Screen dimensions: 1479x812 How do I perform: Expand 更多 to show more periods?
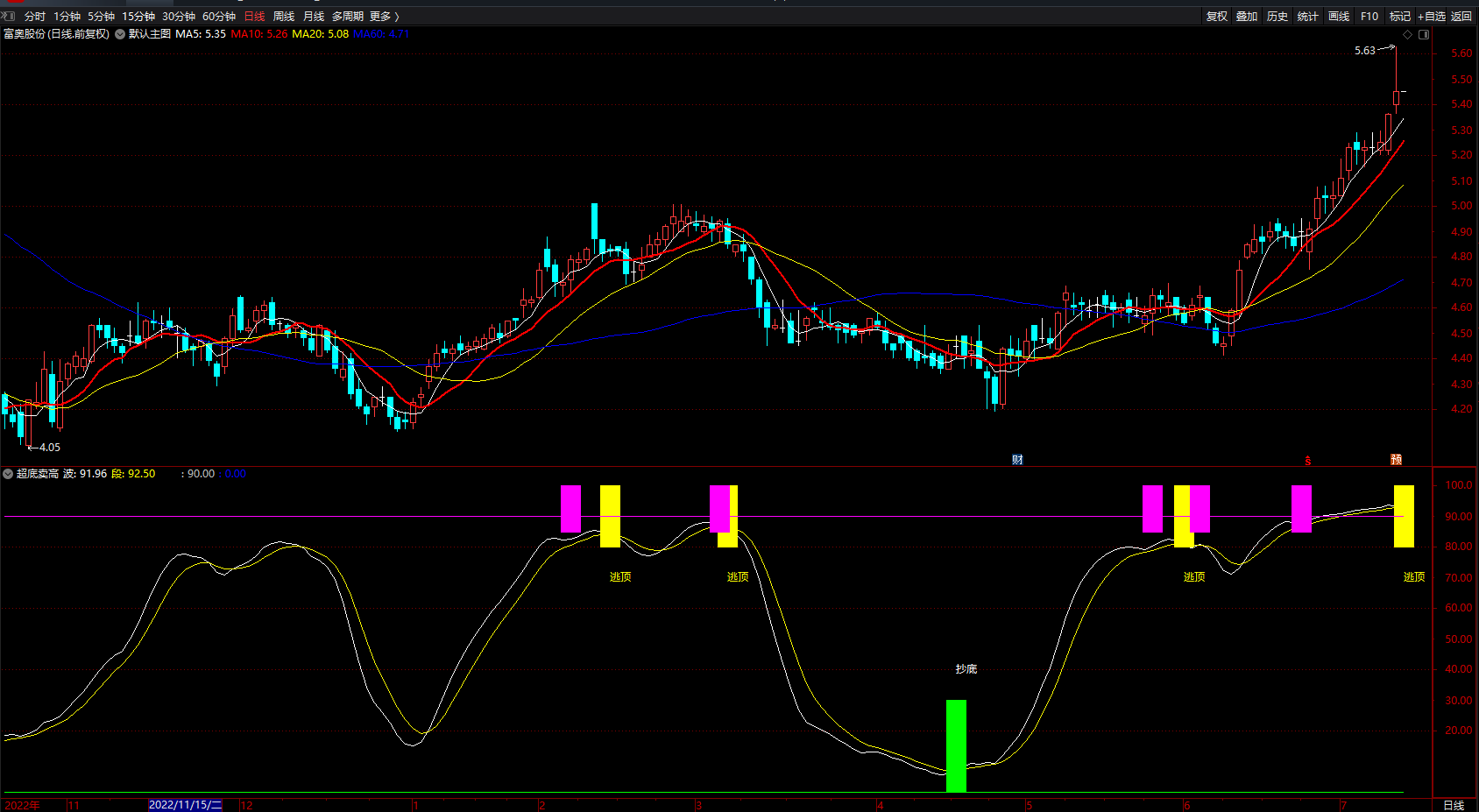click(384, 17)
